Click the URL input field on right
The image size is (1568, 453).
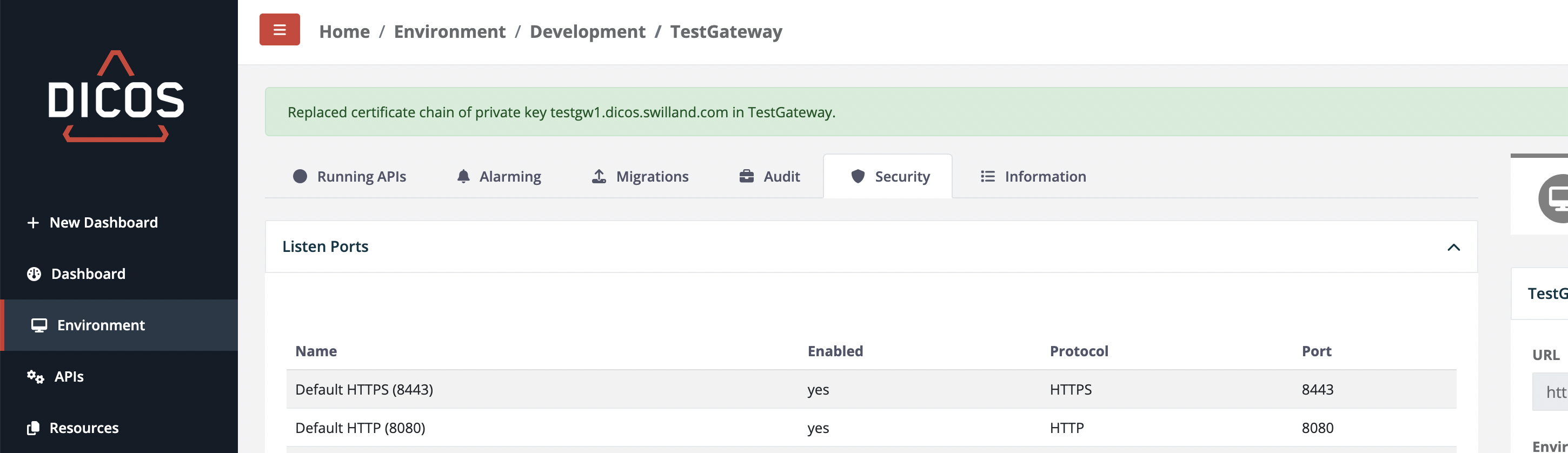click(x=1551, y=392)
